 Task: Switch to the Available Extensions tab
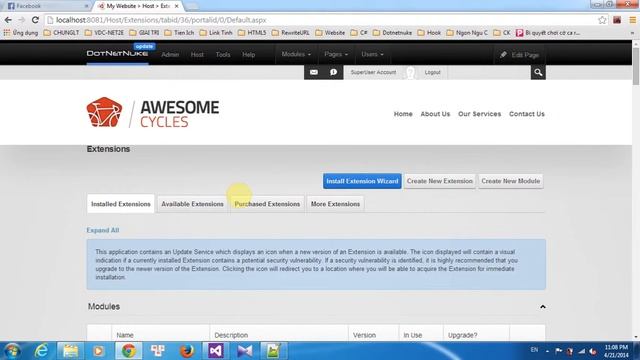(192, 204)
